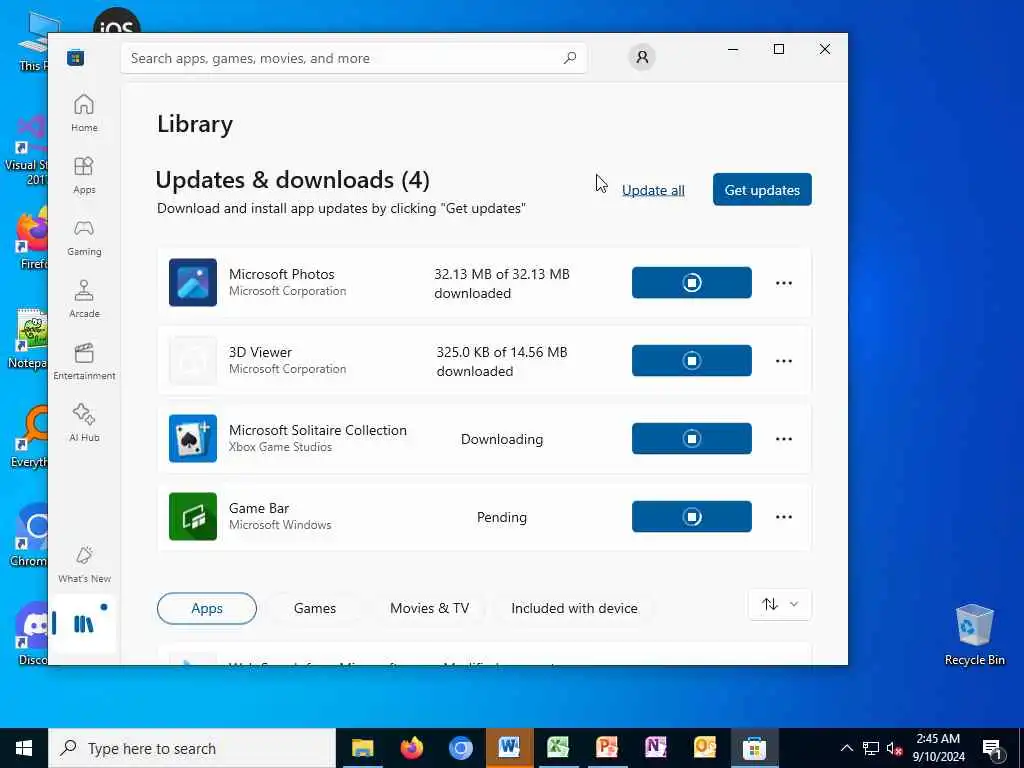1024x768 pixels.
Task: Stop the Microsoft Photos download
Action: (692, 282)
